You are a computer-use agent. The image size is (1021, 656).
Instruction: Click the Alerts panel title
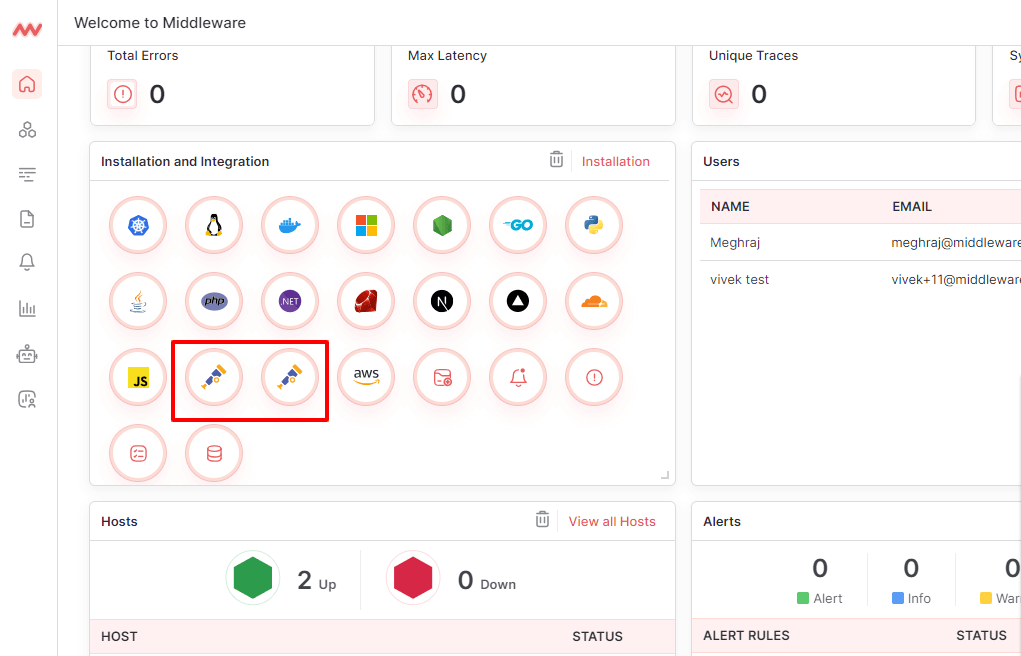point(721,521)
